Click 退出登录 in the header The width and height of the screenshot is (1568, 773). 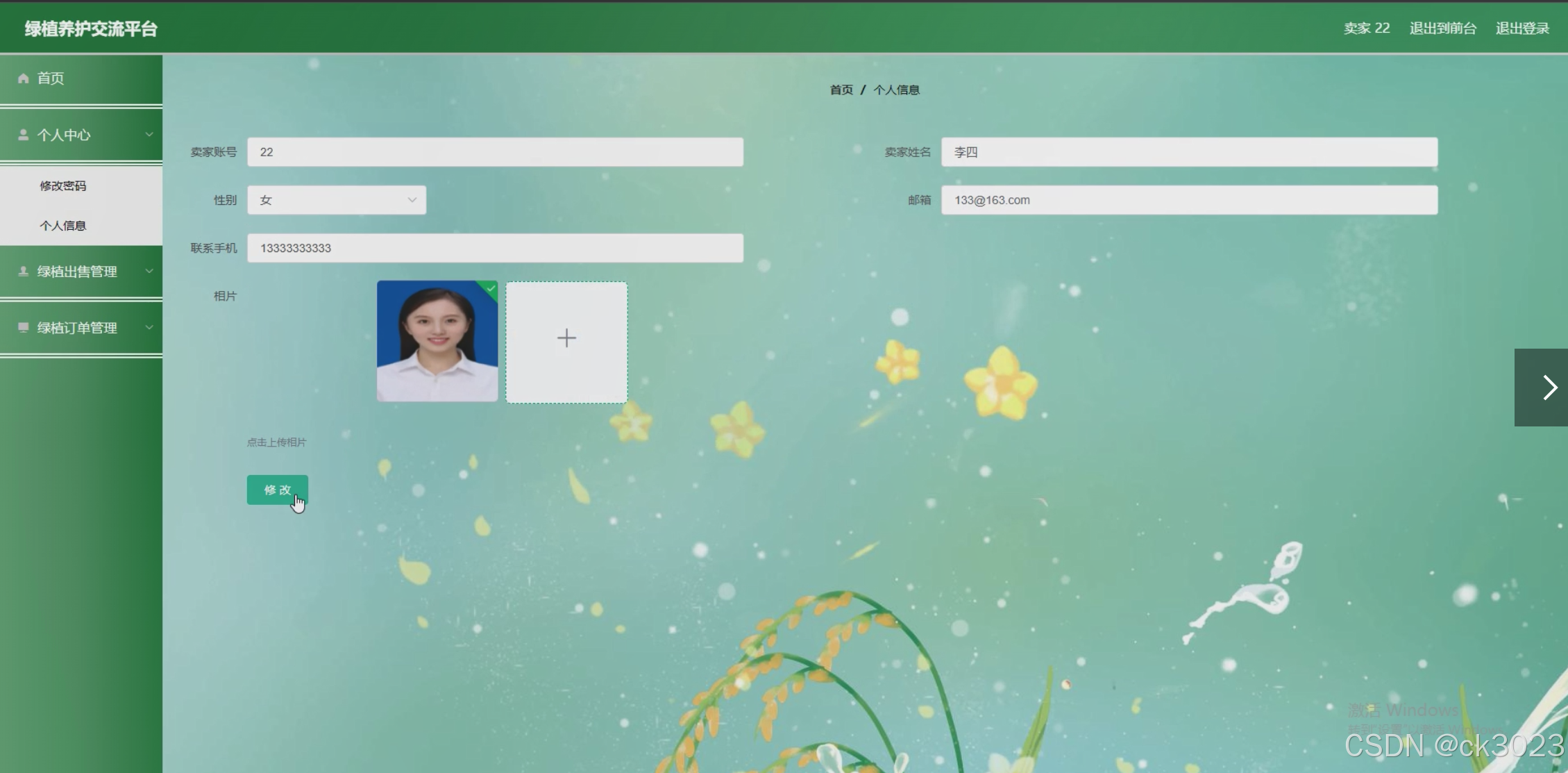[1522, 28]
